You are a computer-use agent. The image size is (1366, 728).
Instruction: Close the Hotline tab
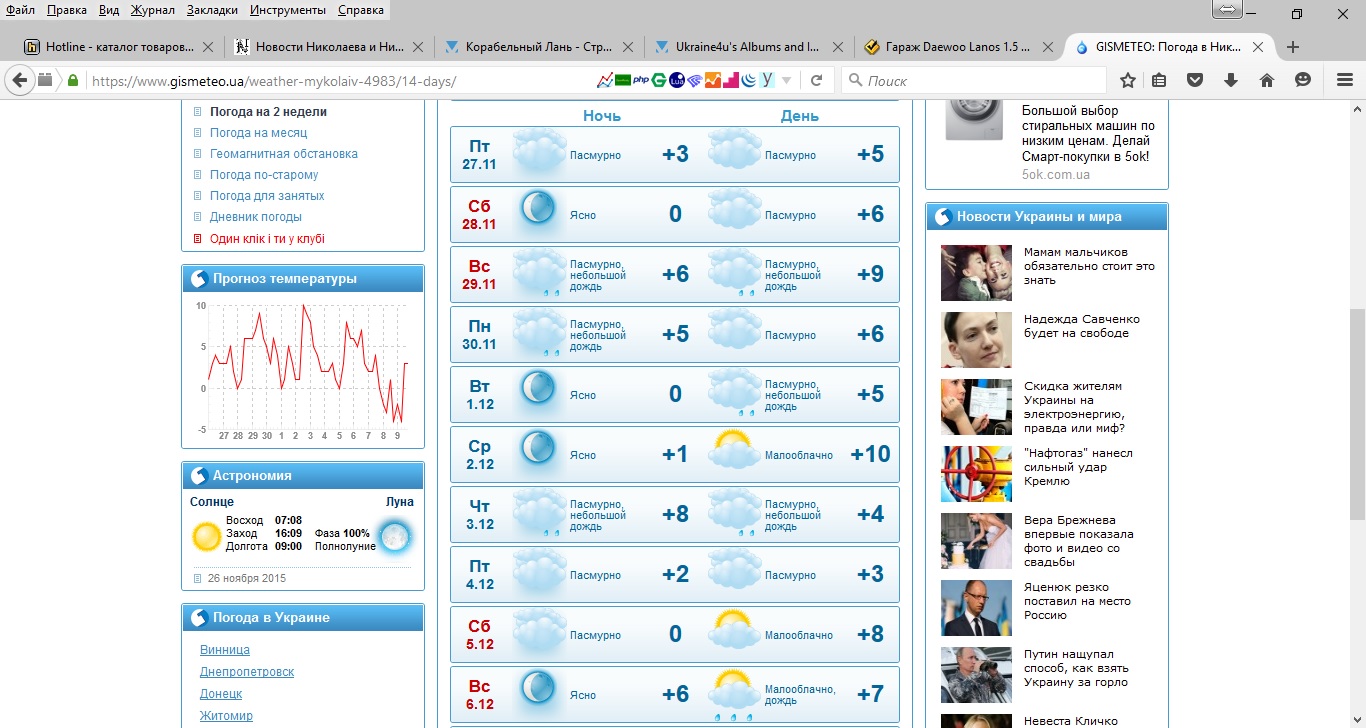click(208, 47)
